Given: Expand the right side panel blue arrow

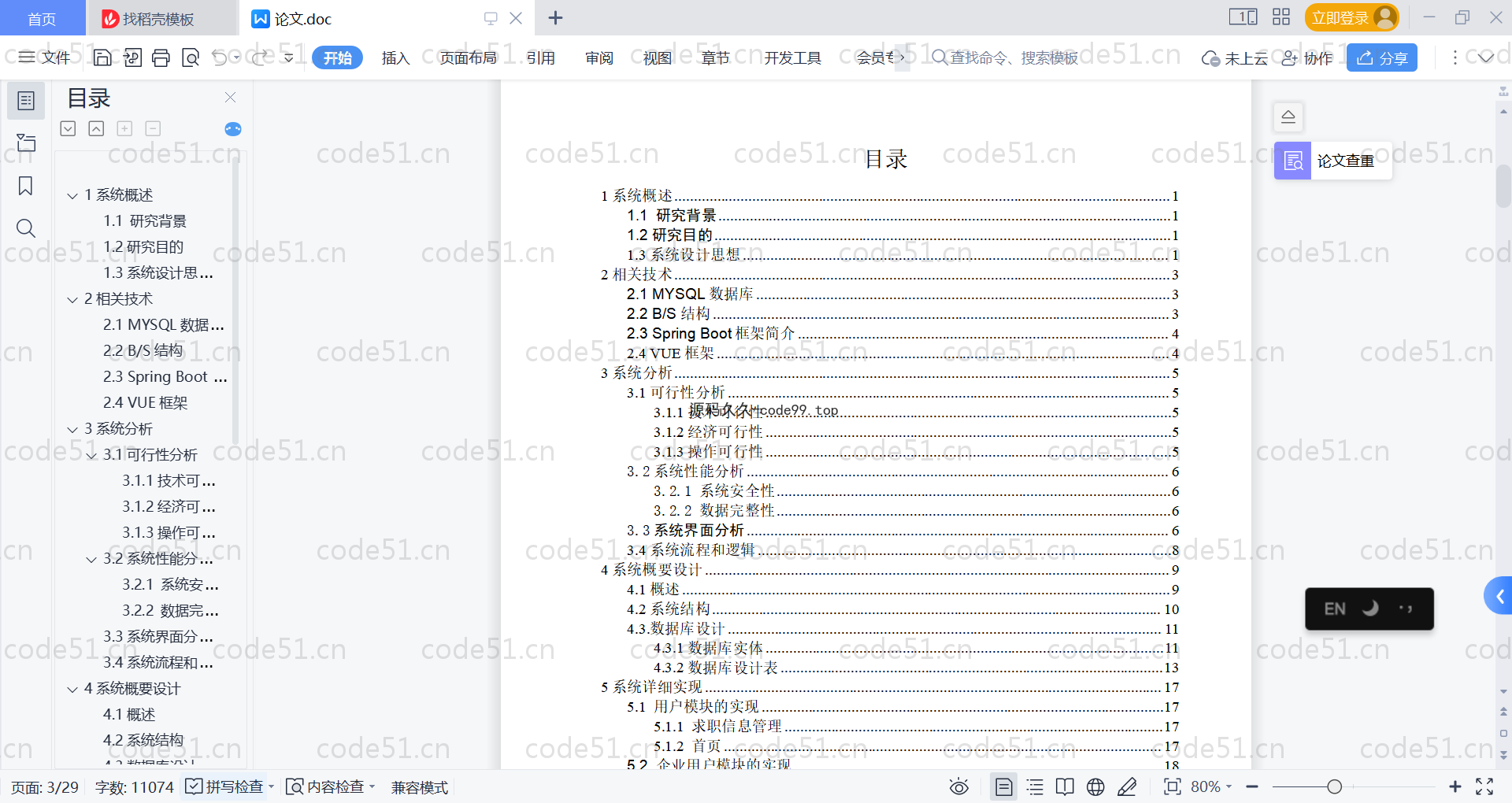Looking at the screenshot, I should [1499, 596].
